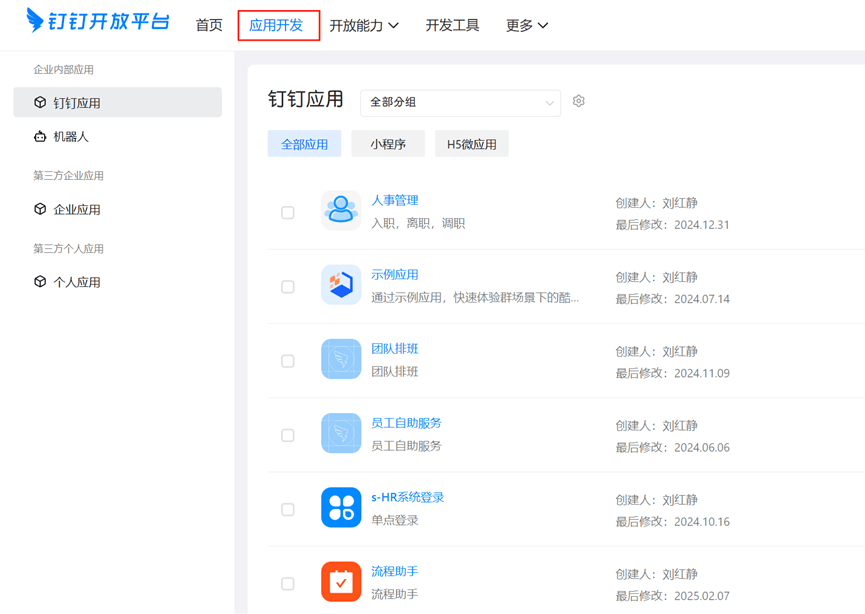Open the 员工自助服务 app link

[x=407, y=423]
